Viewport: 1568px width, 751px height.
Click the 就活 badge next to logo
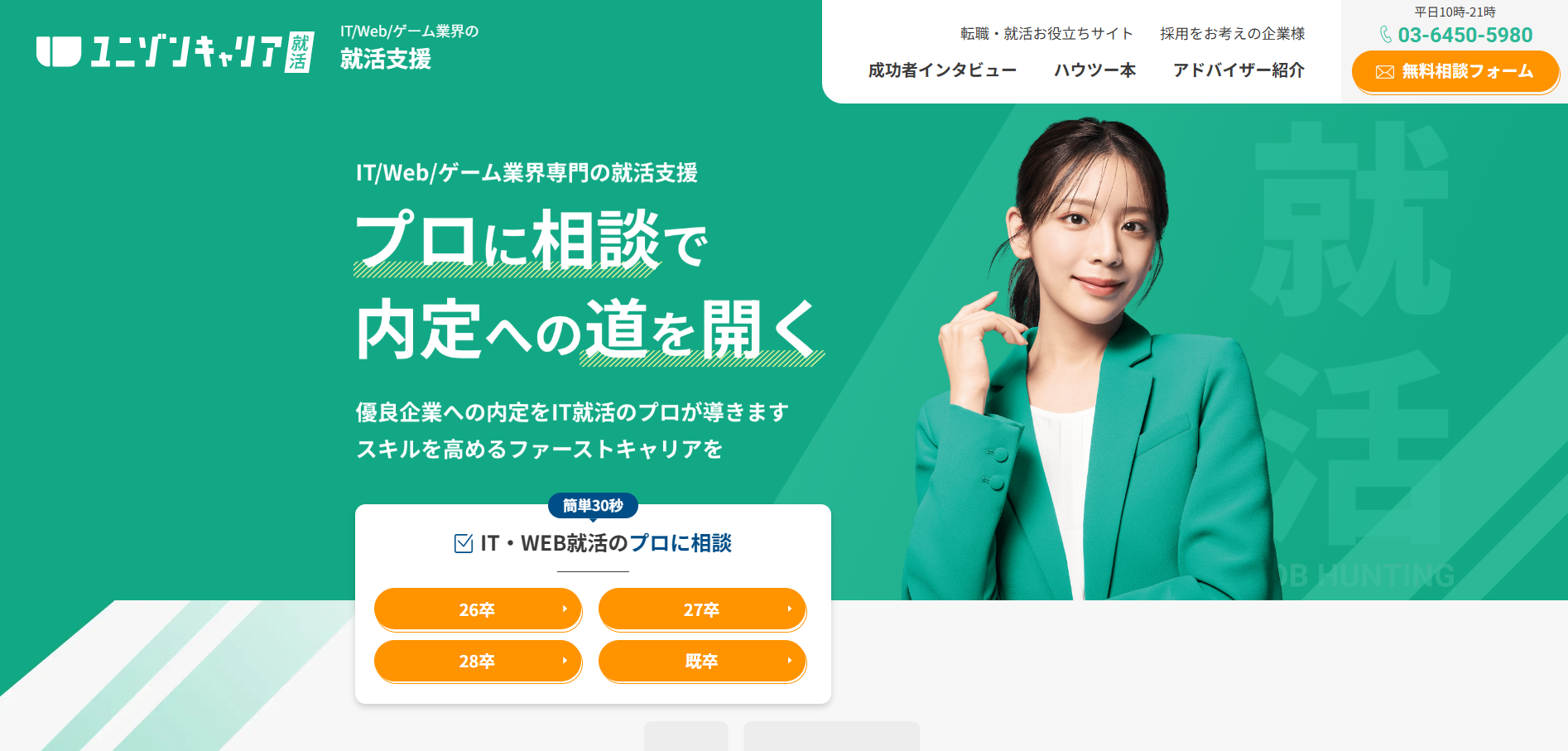(299, 52)
